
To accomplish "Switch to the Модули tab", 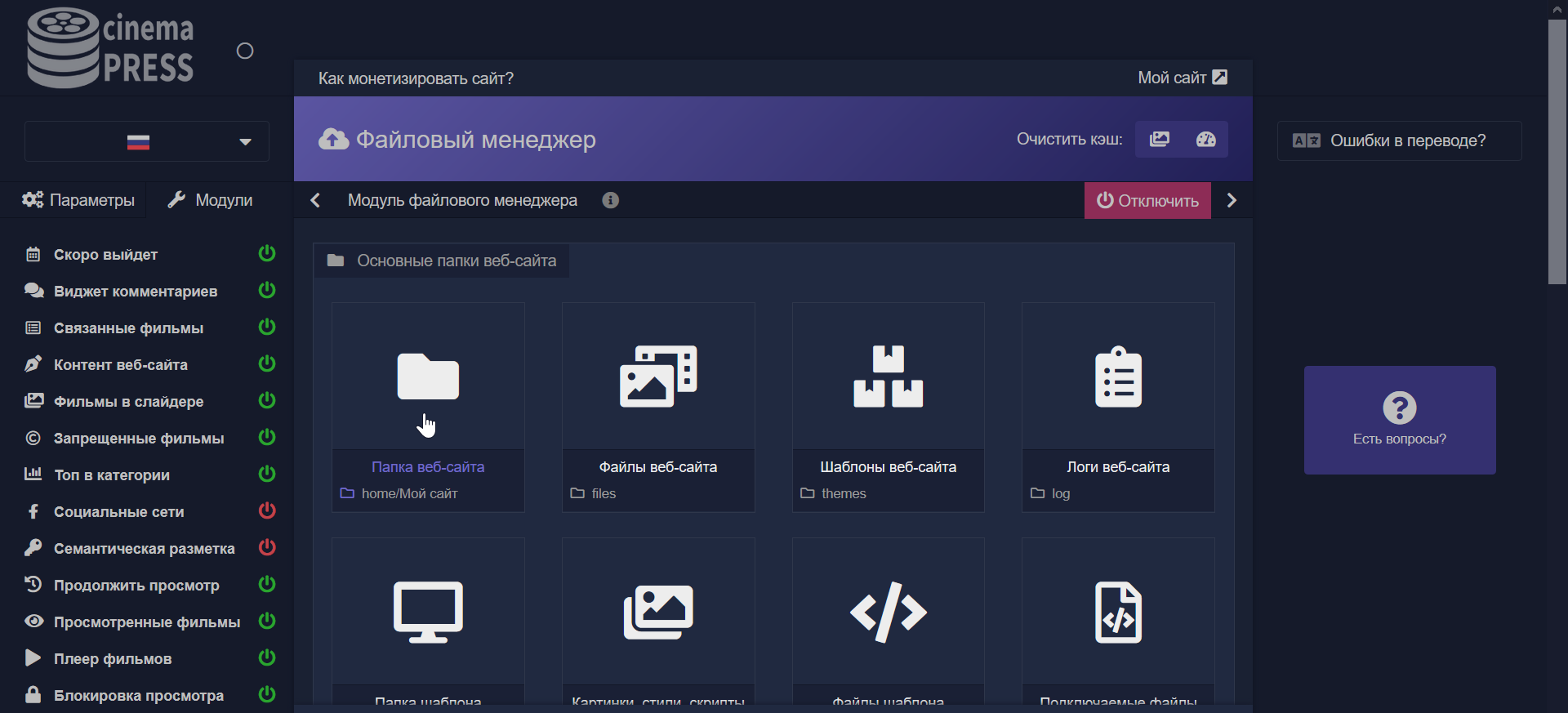I will click(x=210, y=200).
